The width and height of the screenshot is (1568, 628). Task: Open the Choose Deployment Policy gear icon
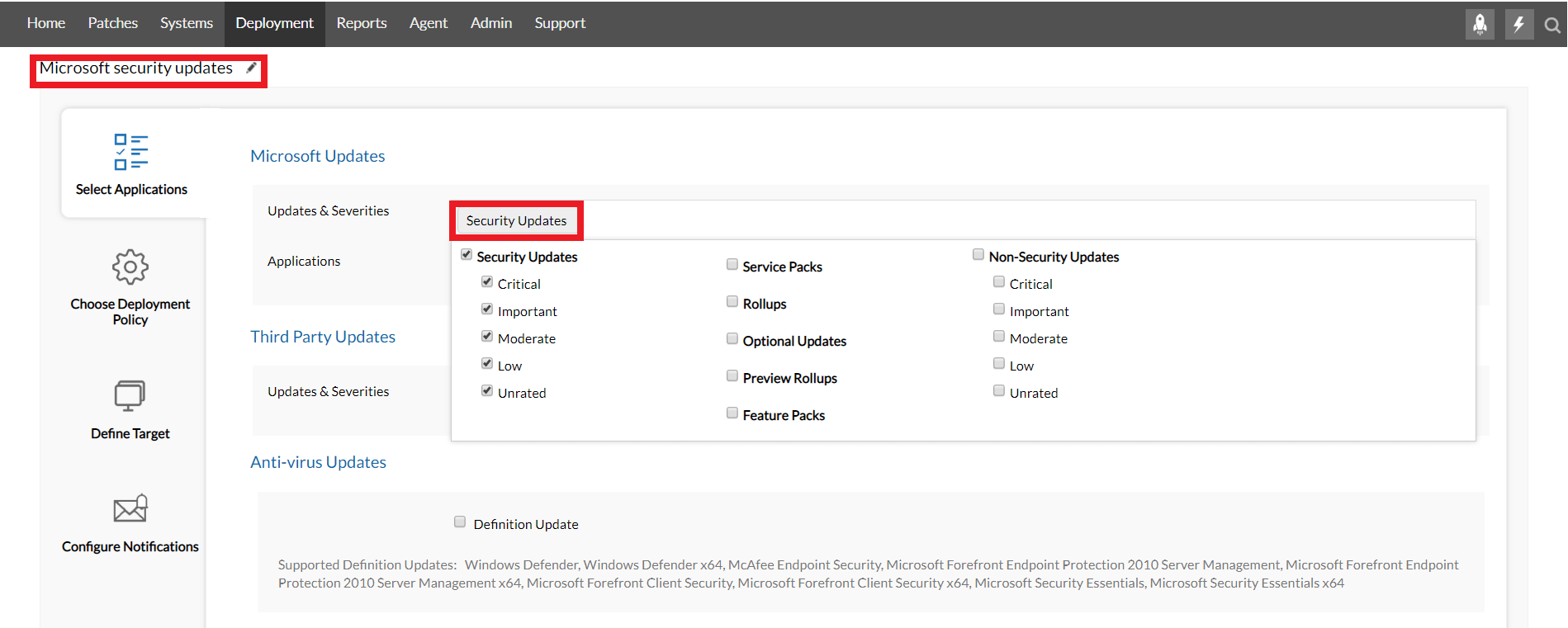(x=130, y=267)
